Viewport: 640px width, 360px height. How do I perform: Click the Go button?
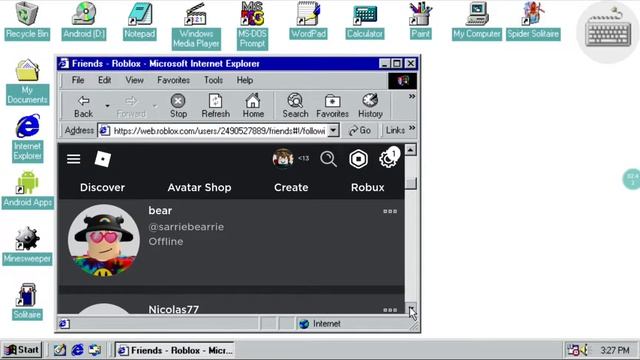point(360,131)
